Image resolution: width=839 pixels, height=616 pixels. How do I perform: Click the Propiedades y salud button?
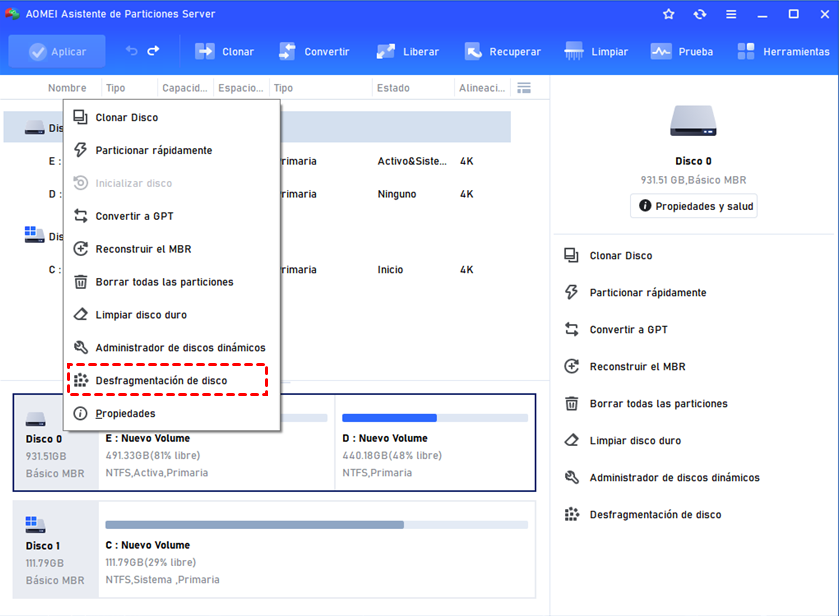pyautogui.click(x=694, y=206)
